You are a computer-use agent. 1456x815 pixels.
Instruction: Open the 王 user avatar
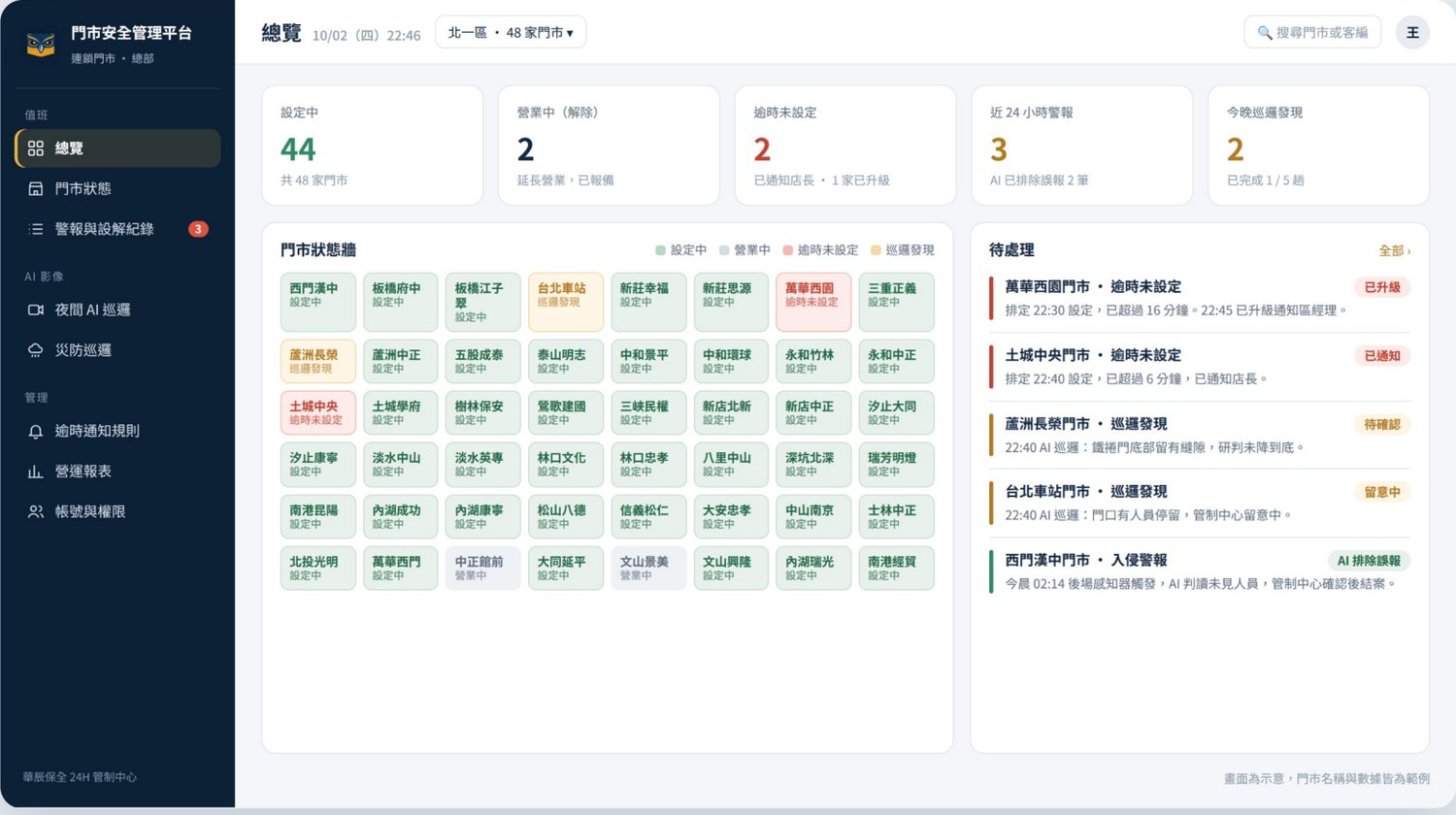click(x=1412, y=33)
